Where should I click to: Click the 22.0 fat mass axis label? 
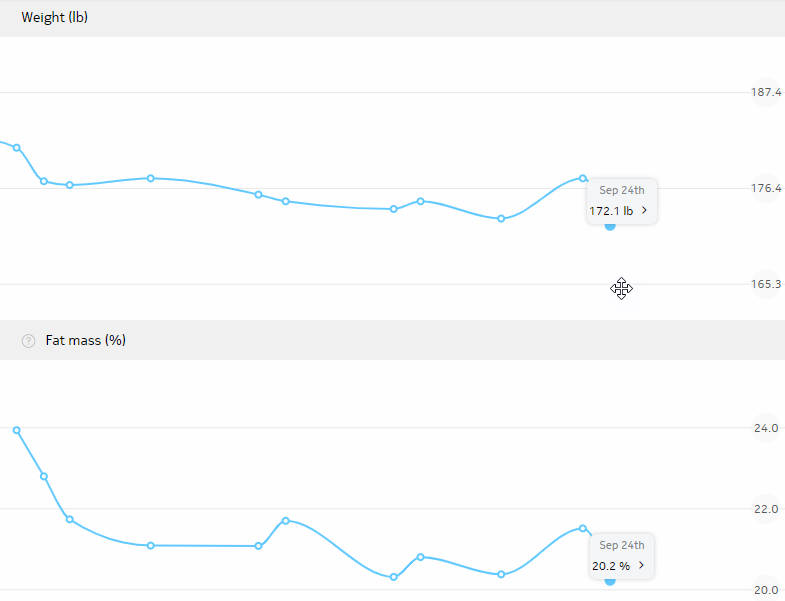(x=766, y=509)
